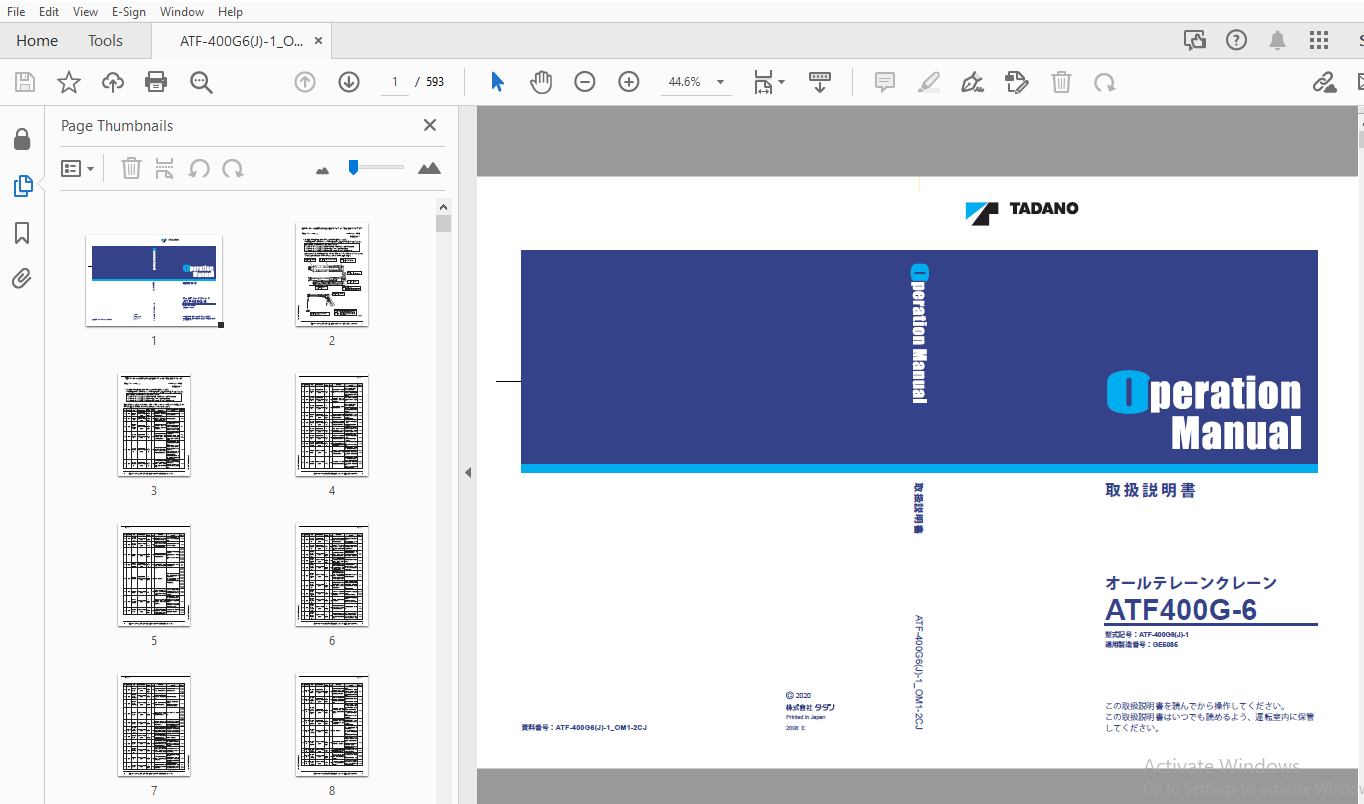The height and width of the screenshot is (804, 1364).
Task: Choose the Selection arrow tool
Action: pyautogui.click(x=497, y=82)
